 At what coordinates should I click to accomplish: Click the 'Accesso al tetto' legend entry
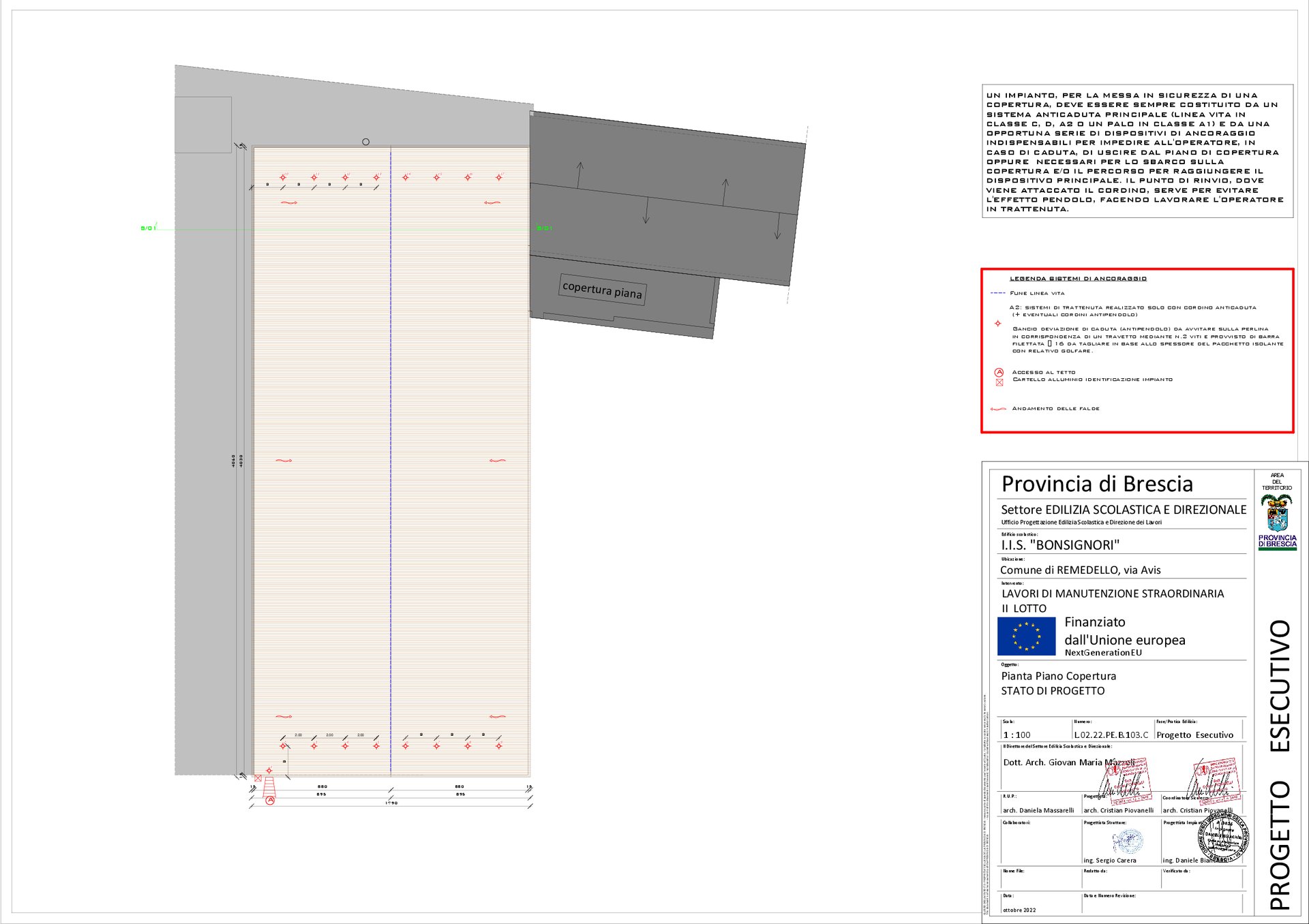click(1043, 372)
